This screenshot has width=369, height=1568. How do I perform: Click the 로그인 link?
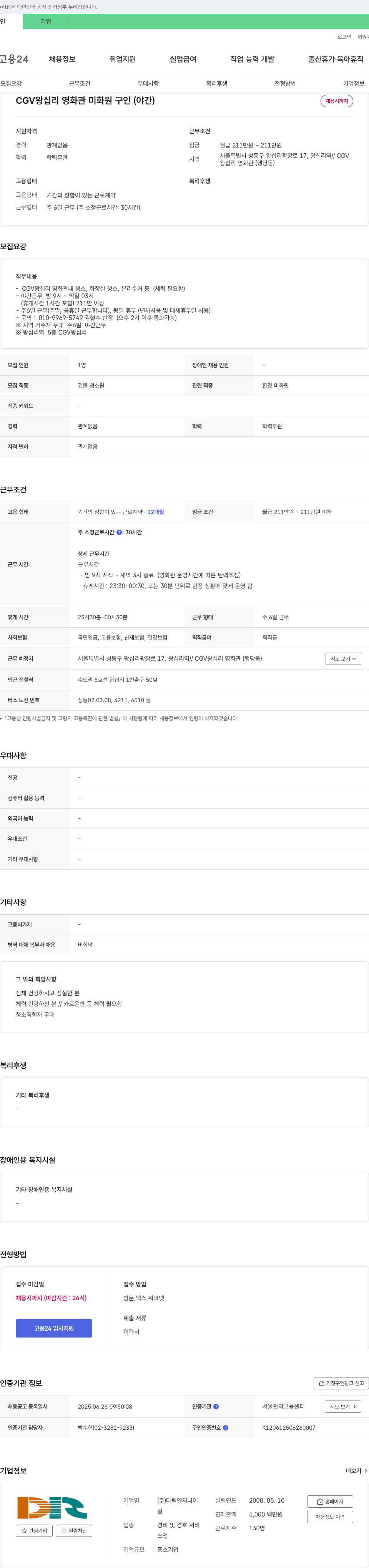click(344, 37)
